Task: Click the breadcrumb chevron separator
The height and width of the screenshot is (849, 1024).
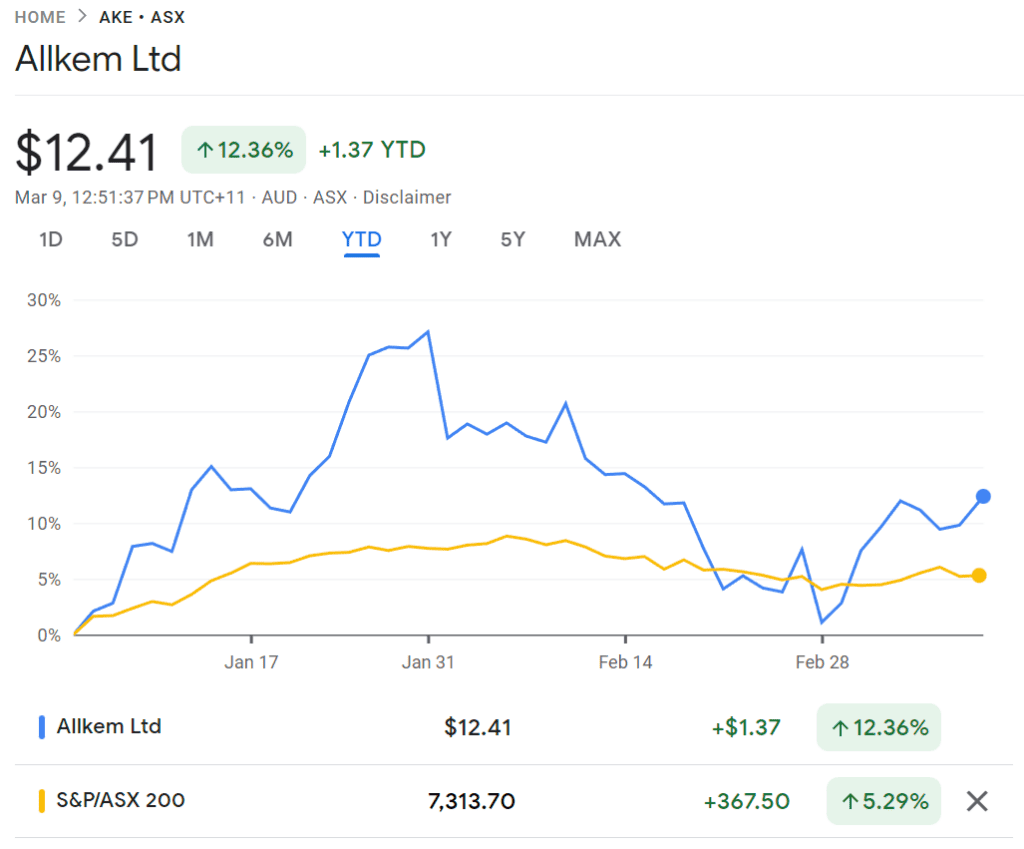Action: pyautogui.click(x=82, y=16)
